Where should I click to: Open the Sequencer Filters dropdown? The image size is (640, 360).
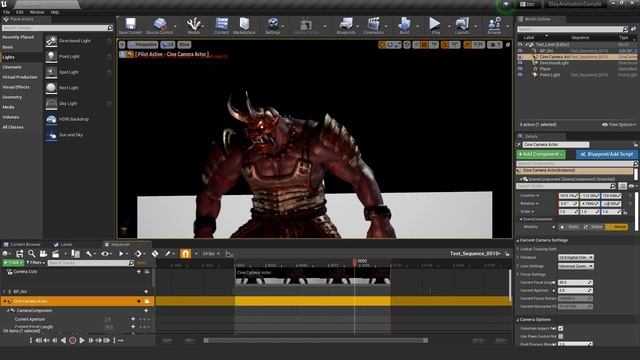(x=36, y=263)
